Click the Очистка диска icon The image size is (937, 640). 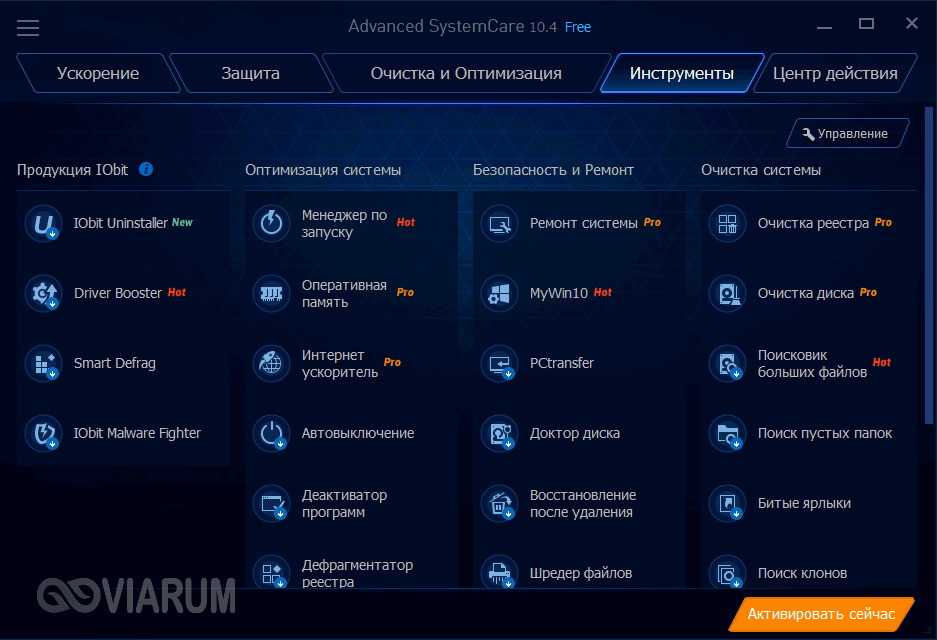pyautogui.click(x=727, y=293)
